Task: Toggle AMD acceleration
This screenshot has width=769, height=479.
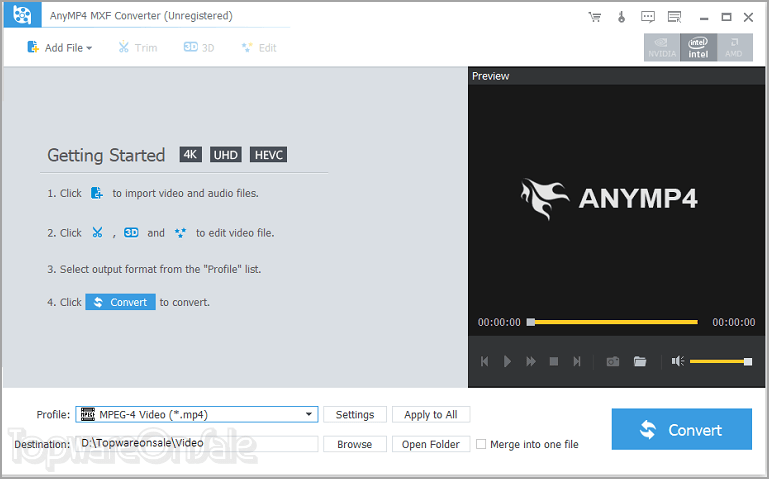Action: tap(734, 48)
